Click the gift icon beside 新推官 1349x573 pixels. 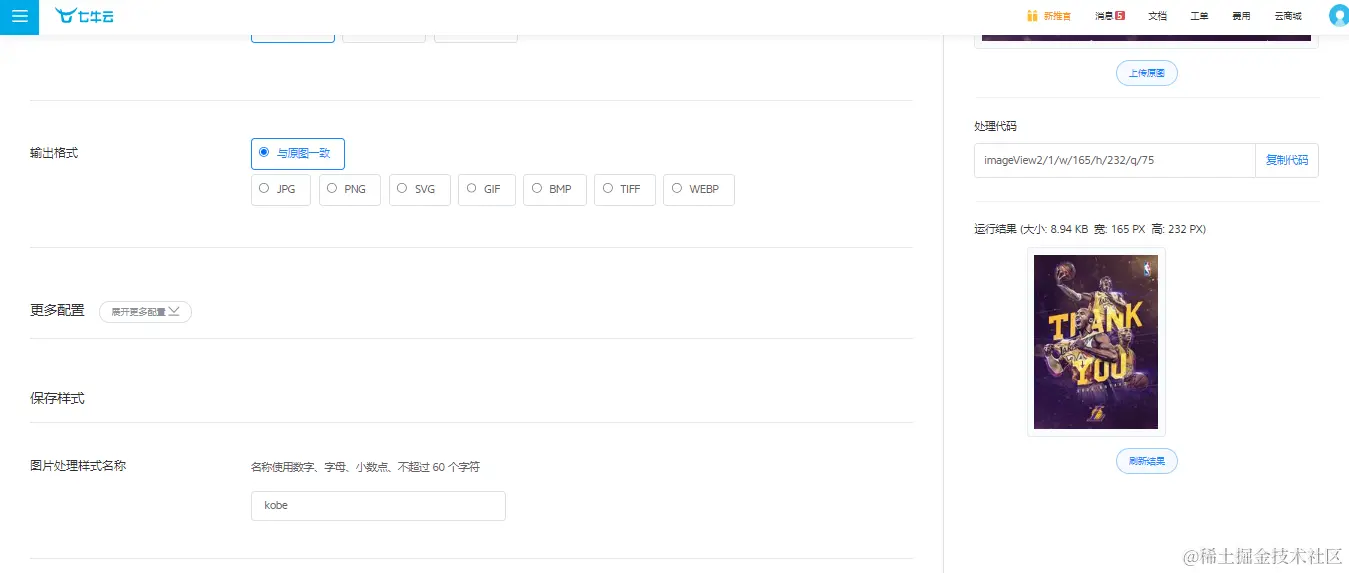1032,16
